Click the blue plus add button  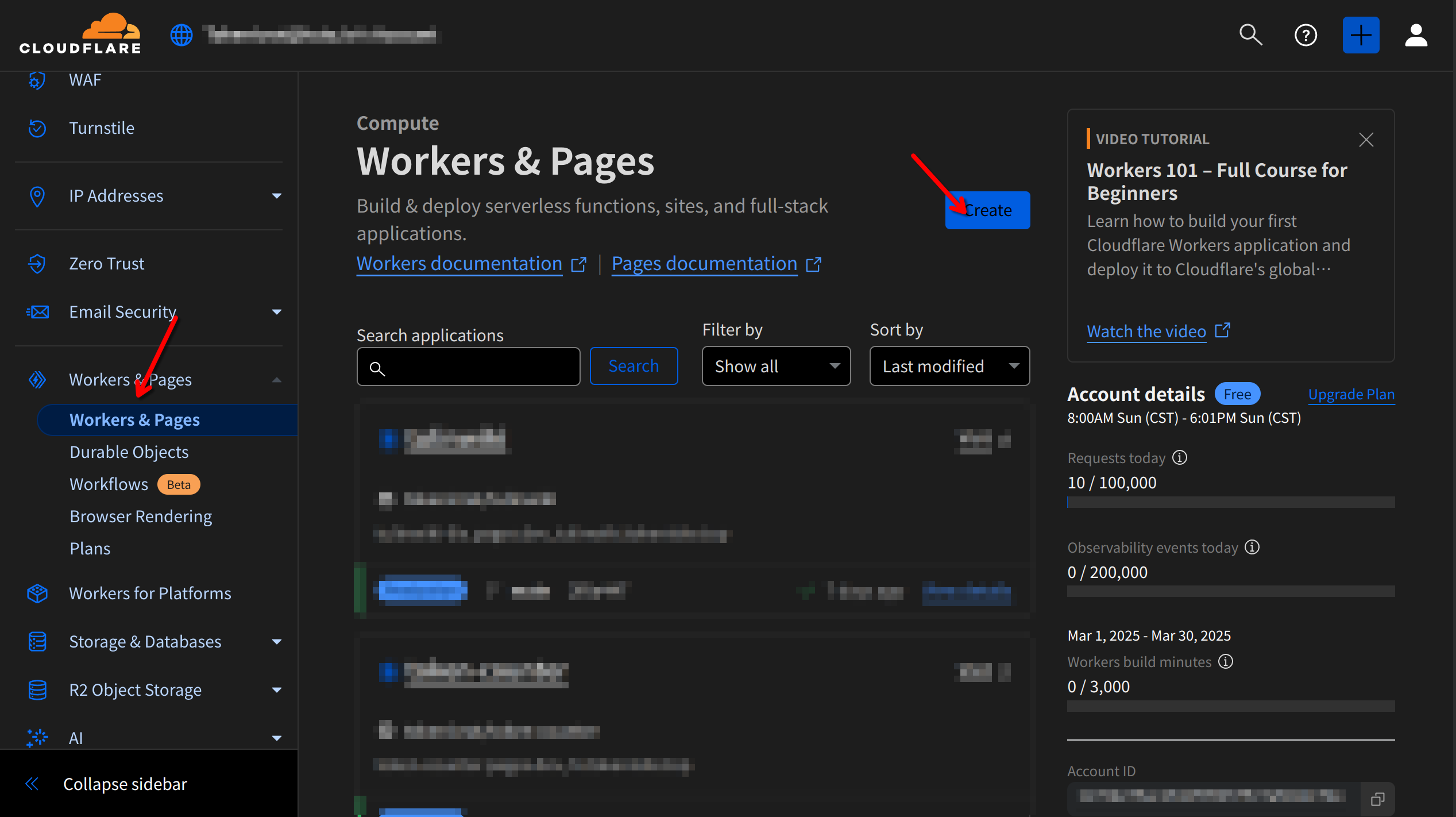coord(1361,35)
